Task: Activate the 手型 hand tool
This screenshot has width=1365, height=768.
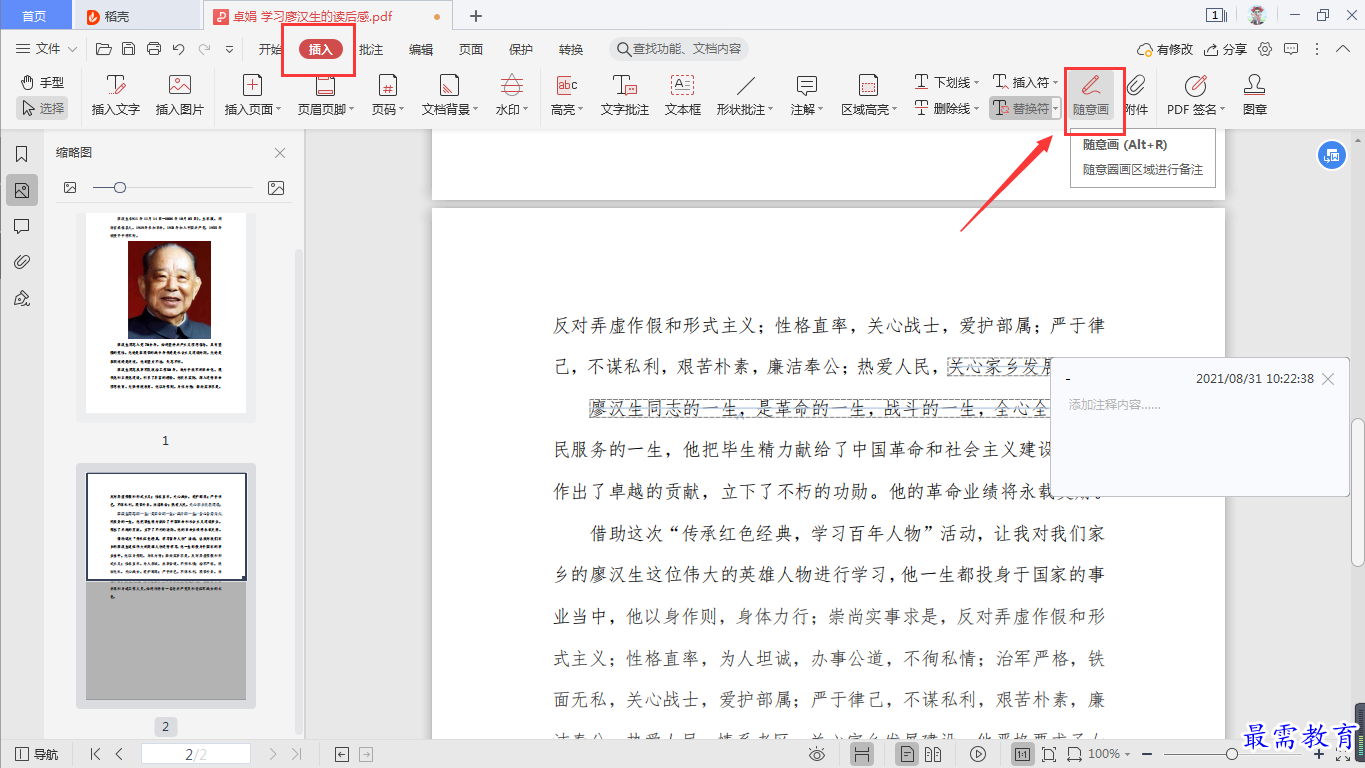Action: point(42,82)
